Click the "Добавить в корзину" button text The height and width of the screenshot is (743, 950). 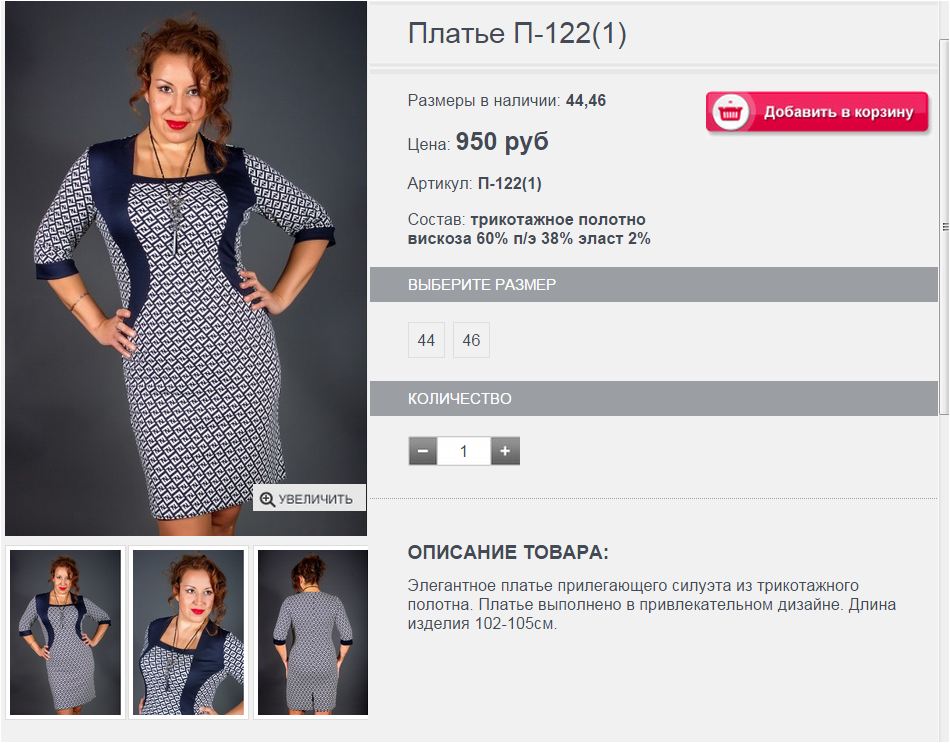pos(839,112)
